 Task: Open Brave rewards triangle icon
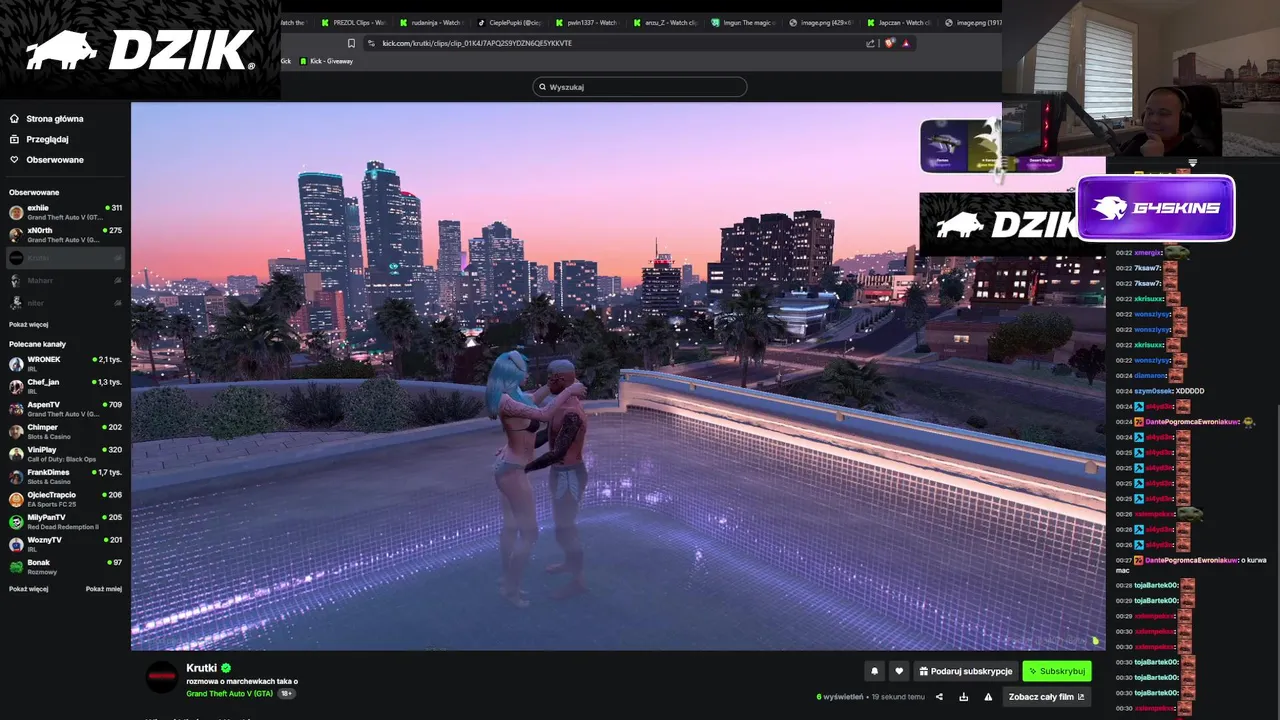tap(906, 43)
